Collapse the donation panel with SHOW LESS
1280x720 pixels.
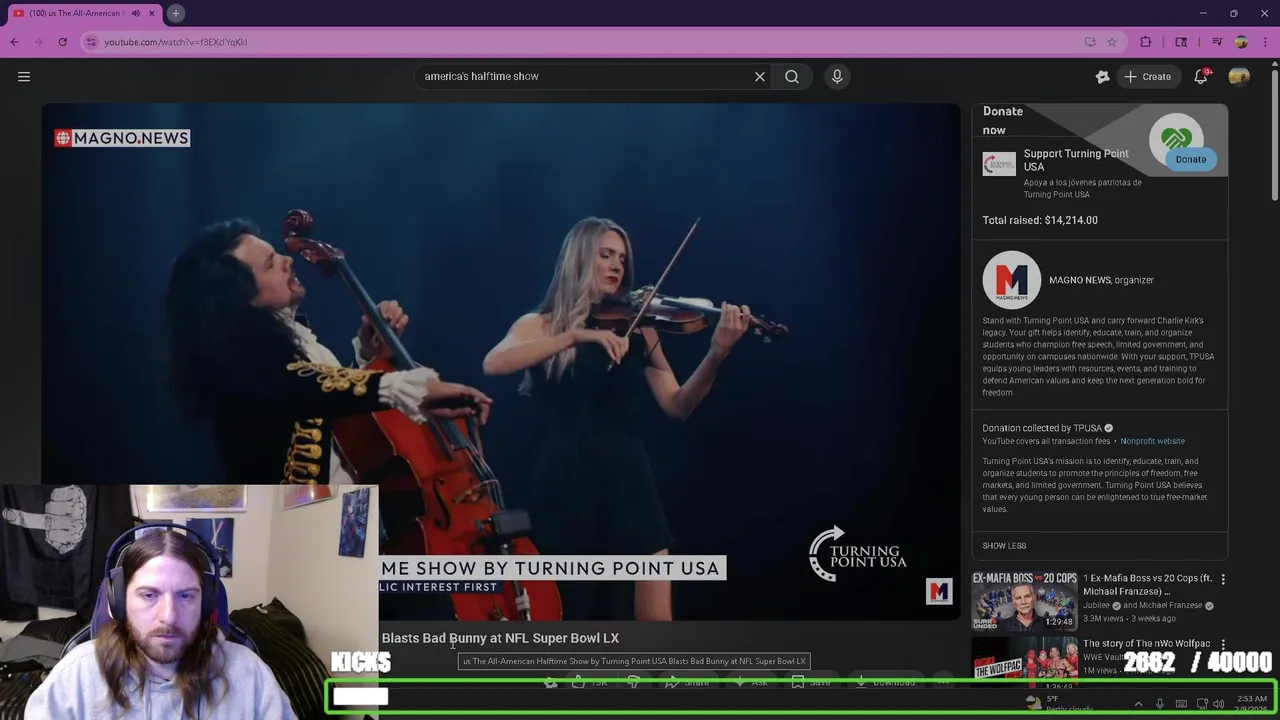[1004, 546]
